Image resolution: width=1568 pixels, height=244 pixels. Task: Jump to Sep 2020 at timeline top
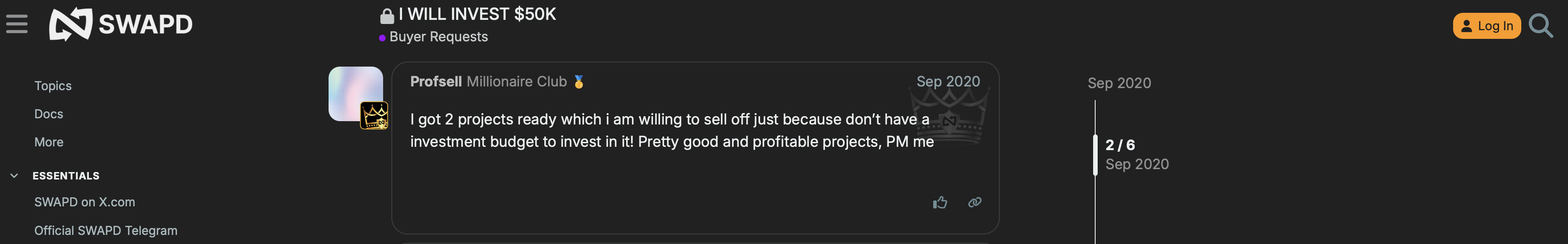click(x=1119, y=84)
